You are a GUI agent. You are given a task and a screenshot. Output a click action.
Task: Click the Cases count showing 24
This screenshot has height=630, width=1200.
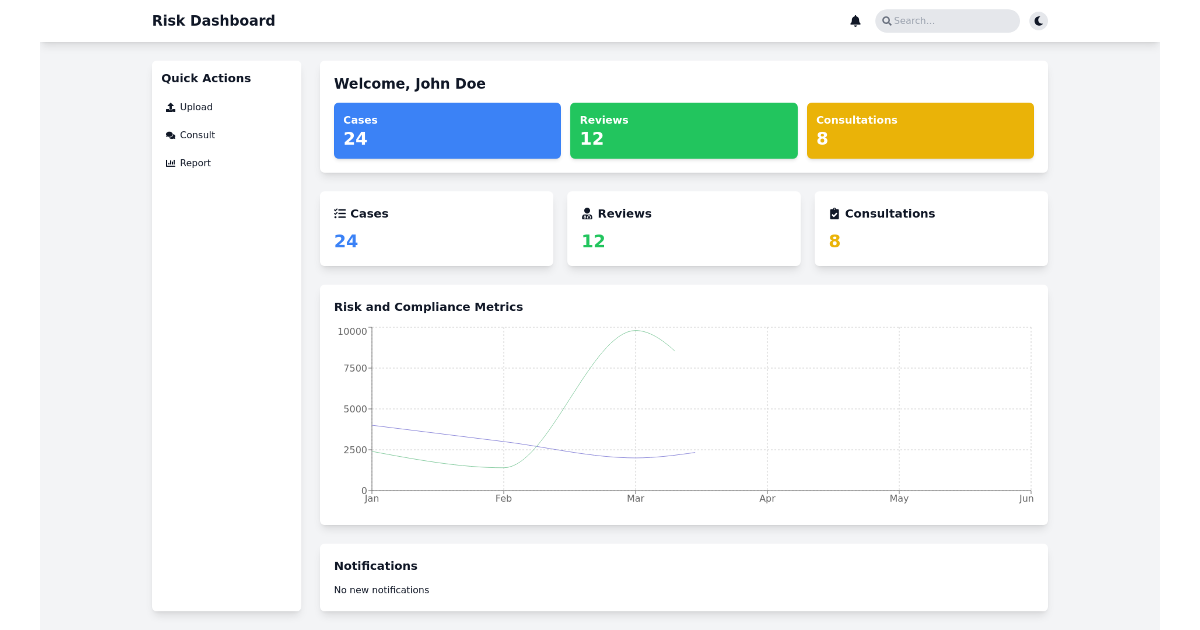tap(346, 241)
